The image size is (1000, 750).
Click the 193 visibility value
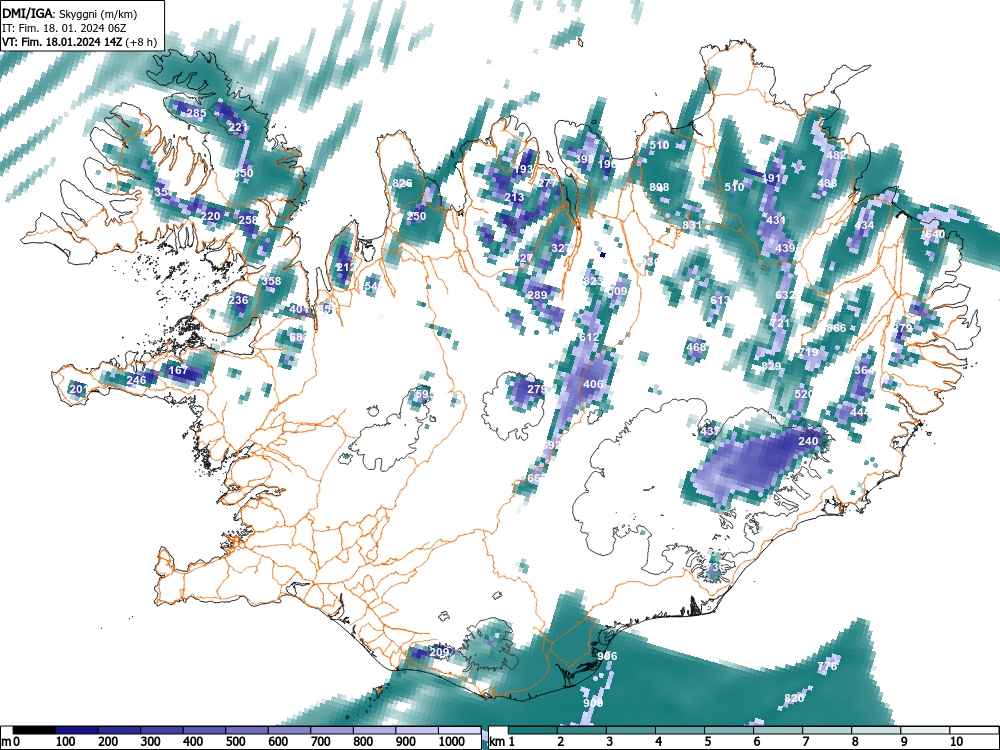point(523,169)
